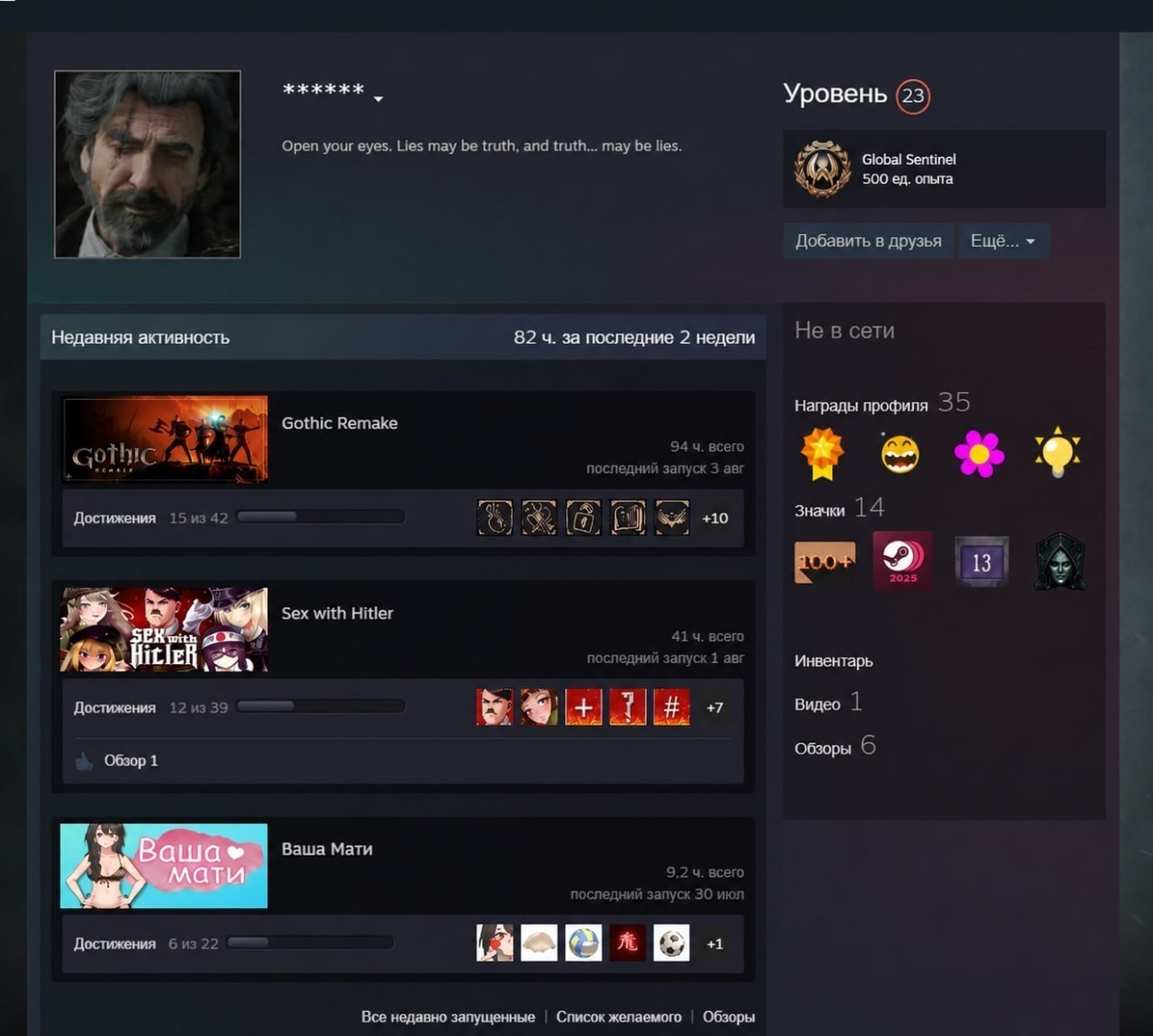Open the Gothic Remake game title
1153x1036 pixels.
[340, 423]
